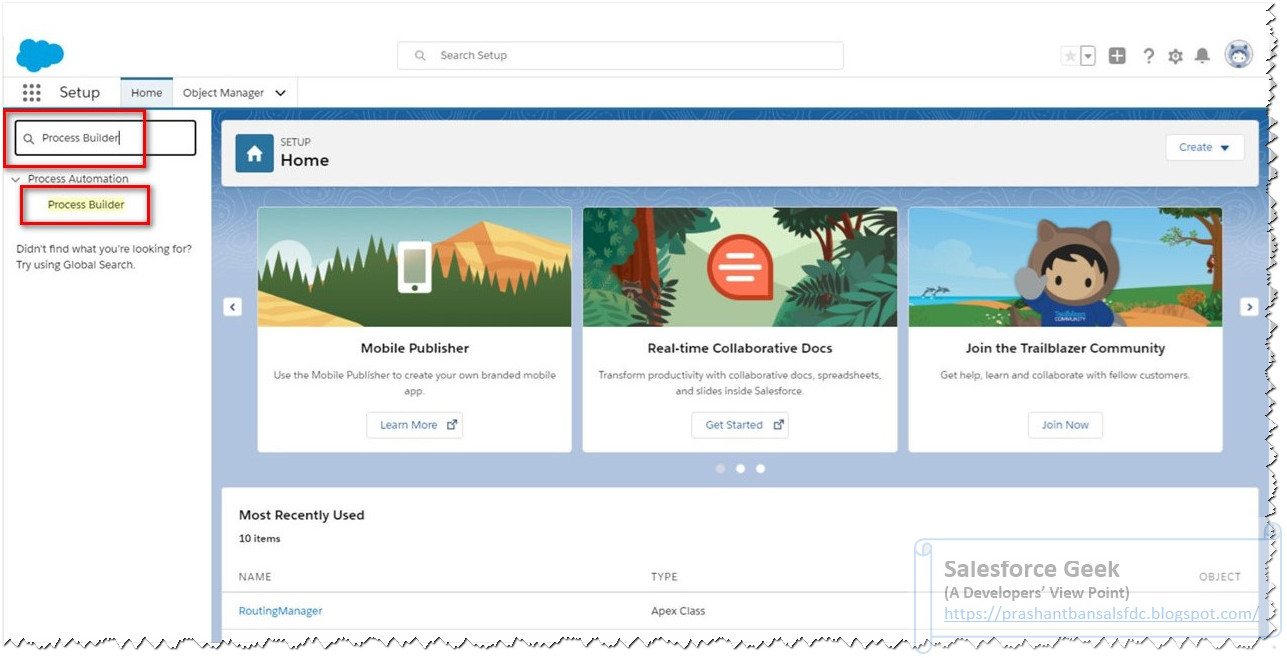Click the global actions plus icon
Viewport: 1287px width, 658px height.
1117,56
